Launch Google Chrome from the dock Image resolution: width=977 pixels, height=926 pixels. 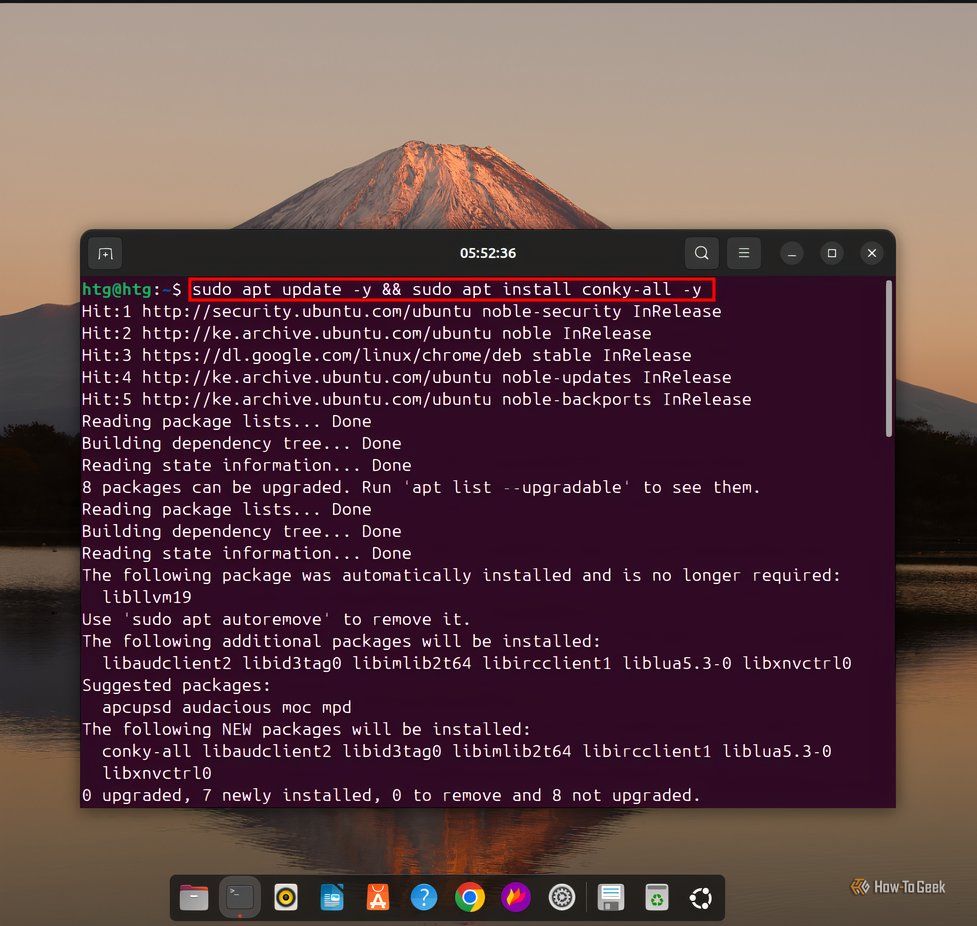click(x=470, y=897)
